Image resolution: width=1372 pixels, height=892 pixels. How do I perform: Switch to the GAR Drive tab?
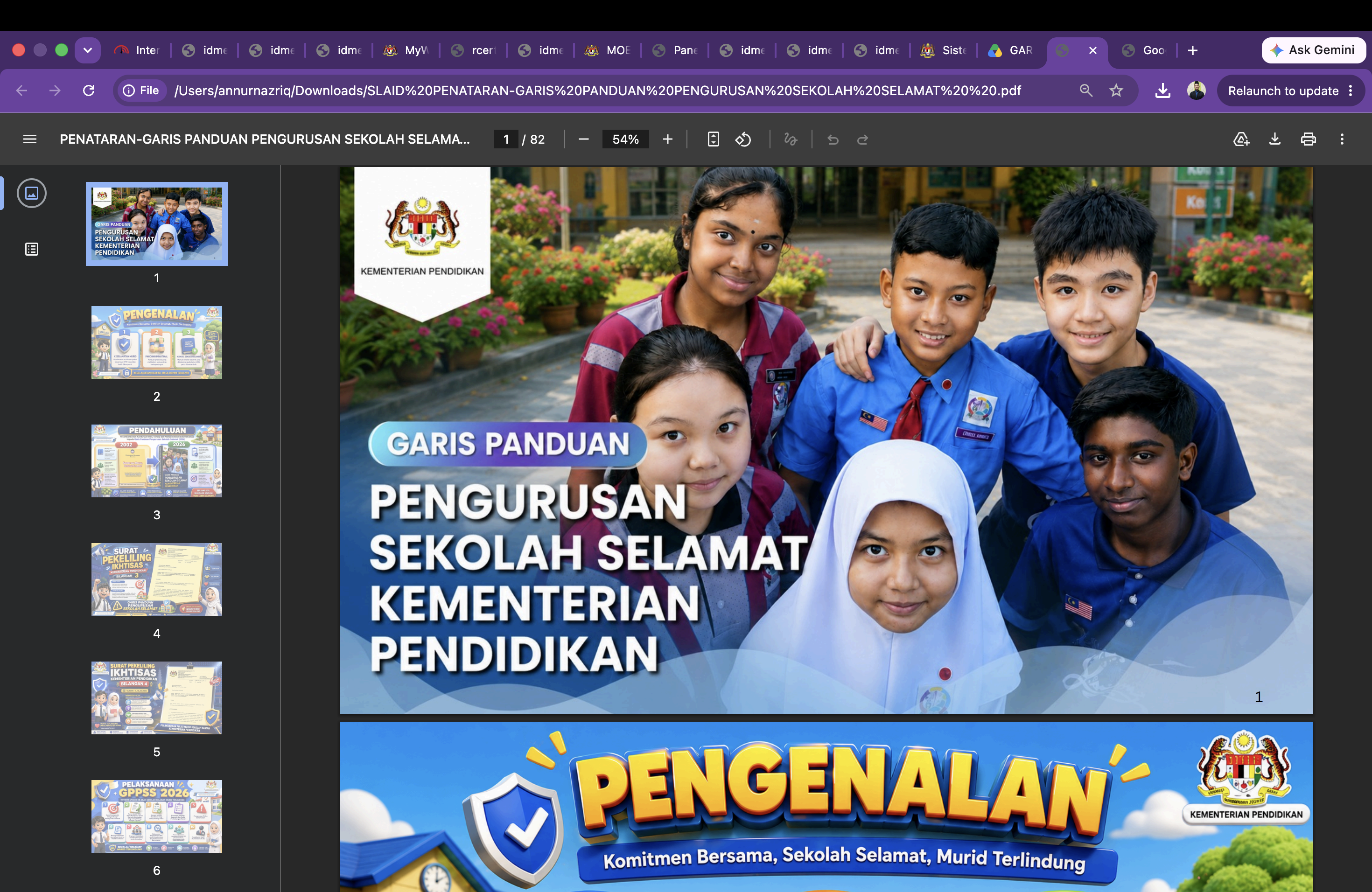click(1010, 50)
